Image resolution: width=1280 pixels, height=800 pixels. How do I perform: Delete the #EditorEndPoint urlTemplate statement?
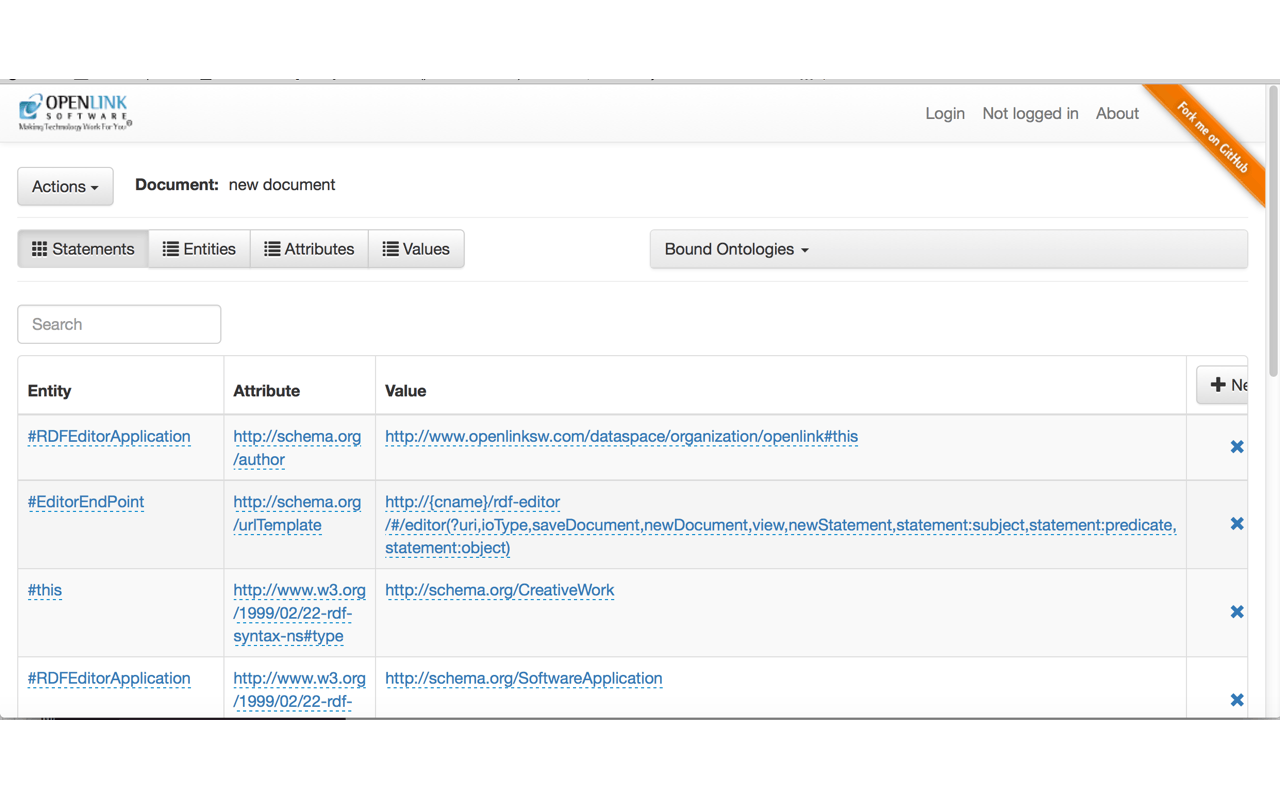coord(1237,524)
